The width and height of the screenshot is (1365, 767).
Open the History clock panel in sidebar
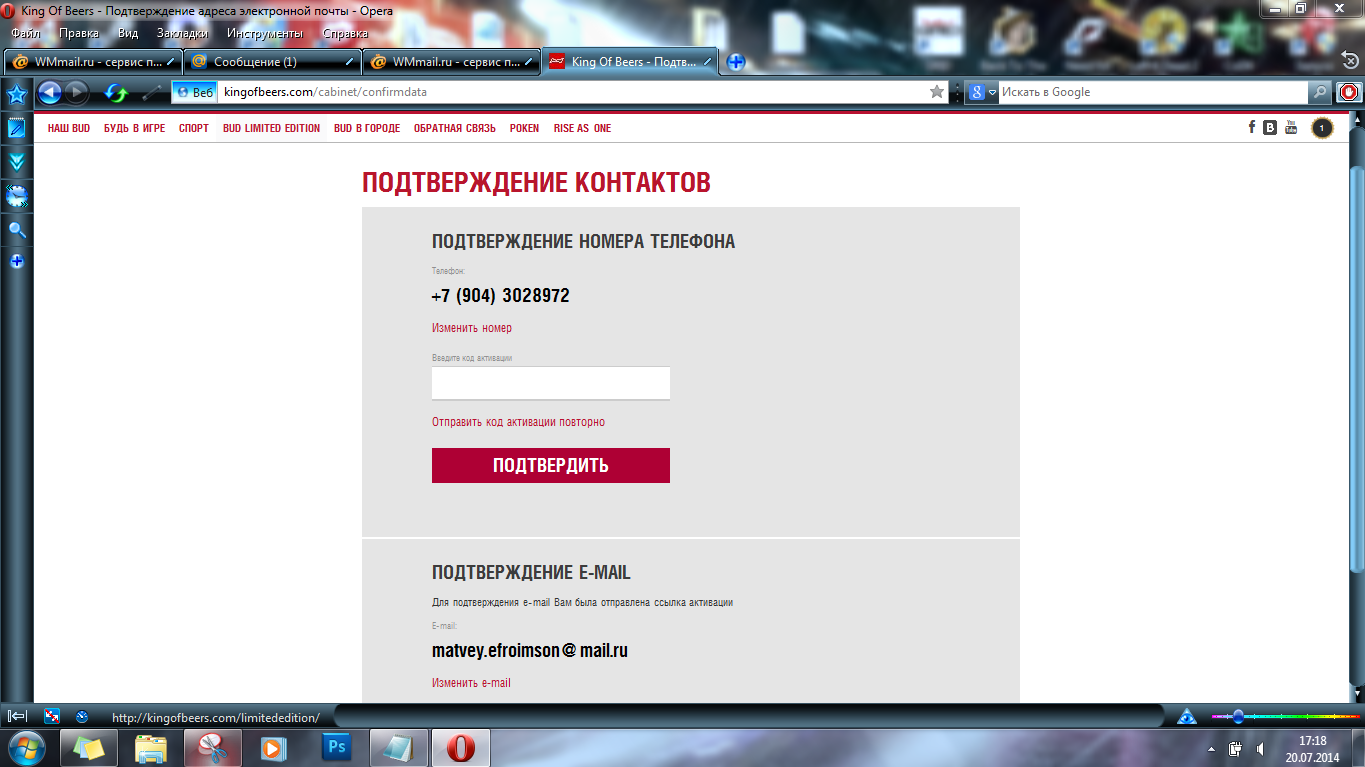[17, 196]
